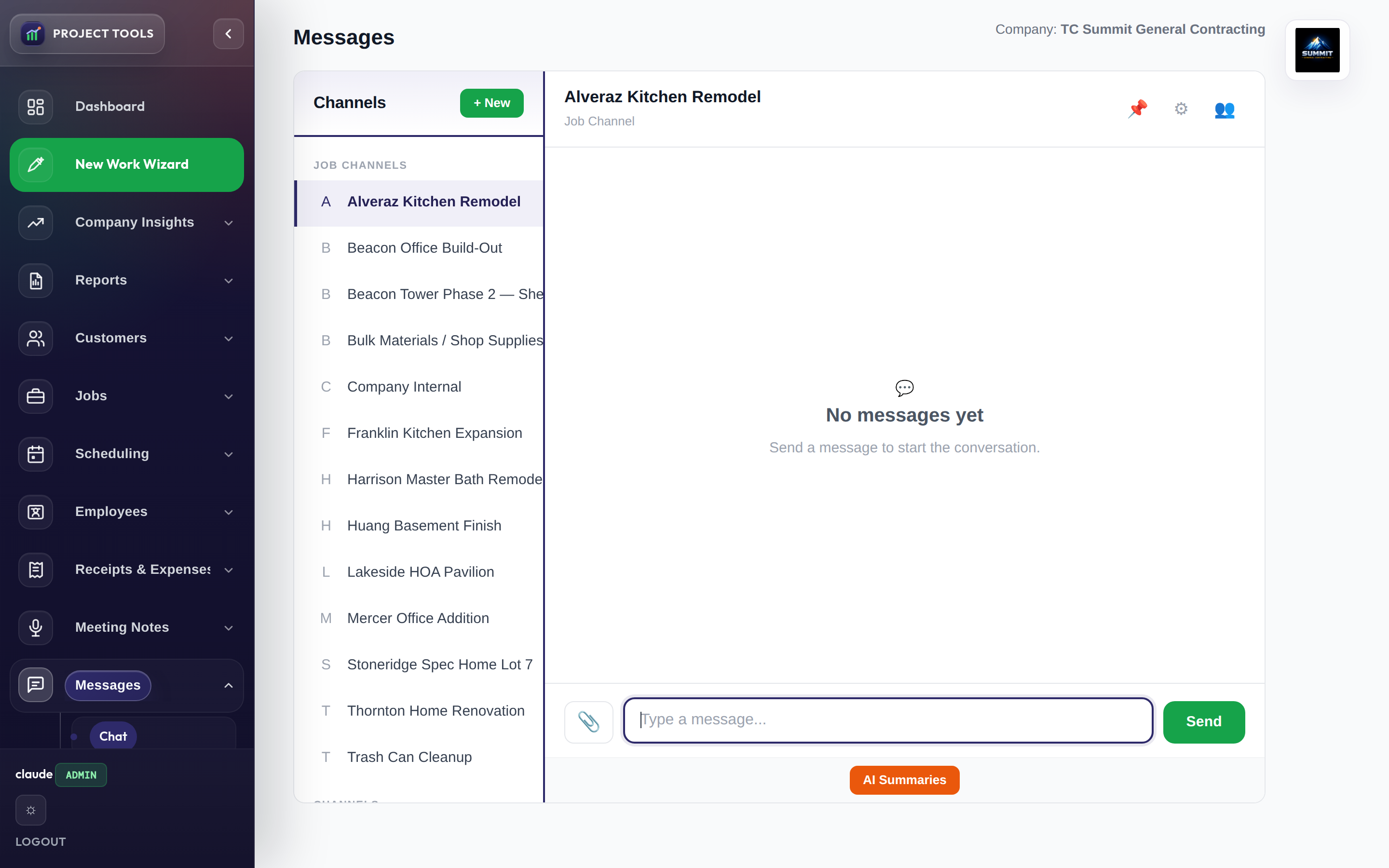Screen dimensions: 1389x868
Task: Open the New Work Wizard menu item
Action: point(127,165)
